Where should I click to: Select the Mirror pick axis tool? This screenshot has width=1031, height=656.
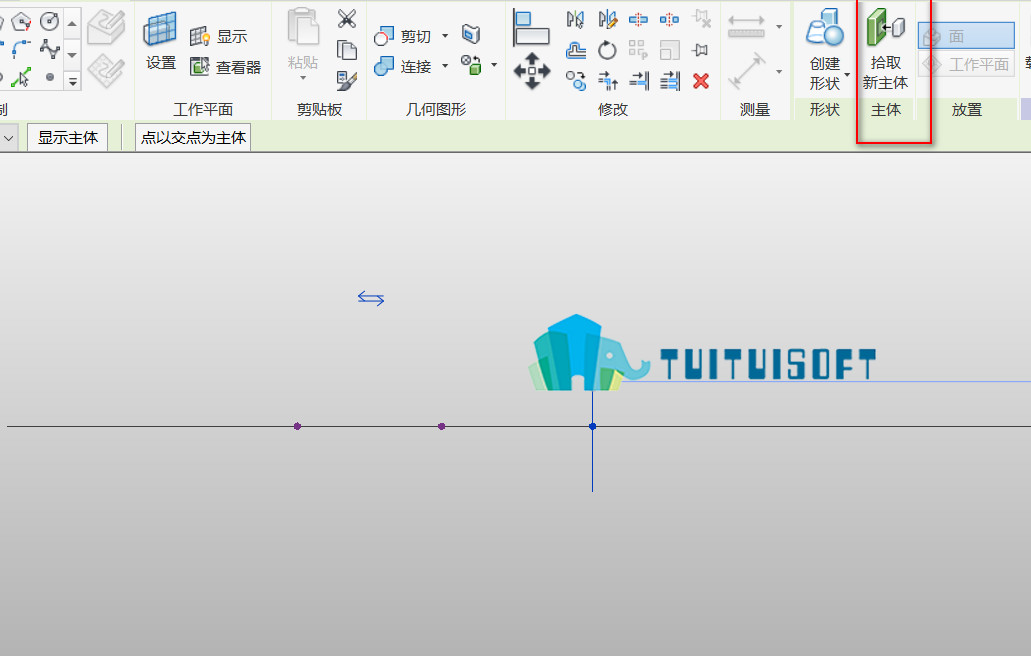[575, 19]
